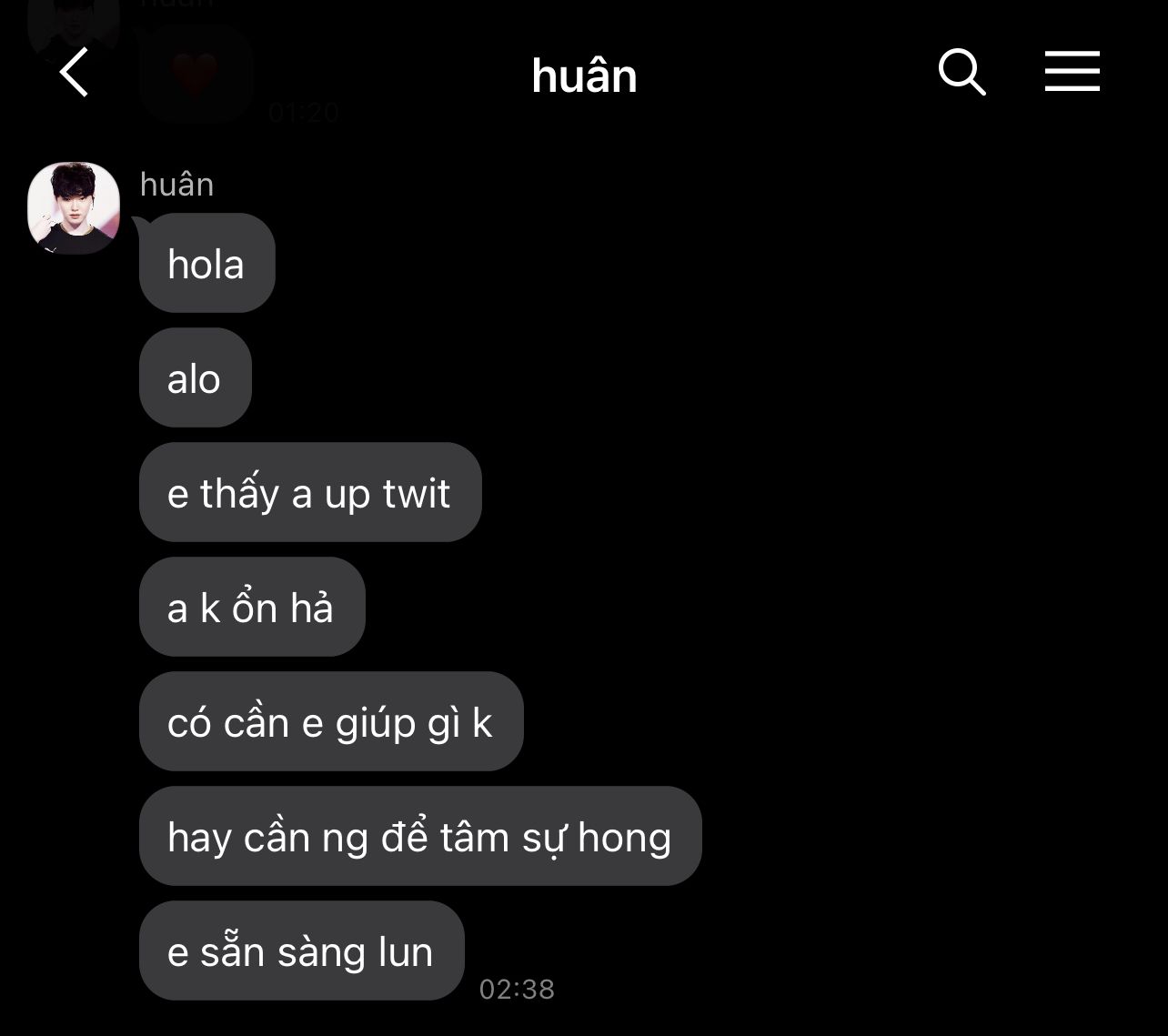Viewport: 1168px width, 1036px height.
Task: Tap the chat title huân in the header
Action: click(x=584, y=75)
